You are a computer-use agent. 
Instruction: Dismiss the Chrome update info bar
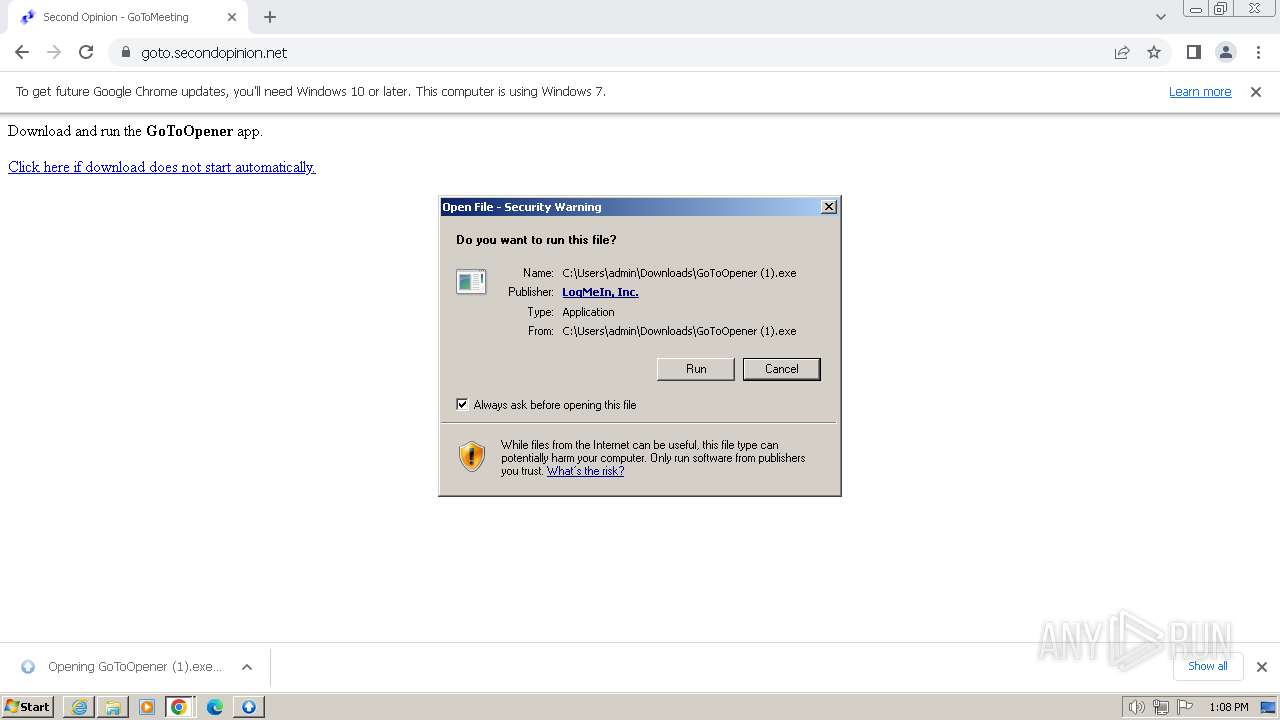point(1256,92)
